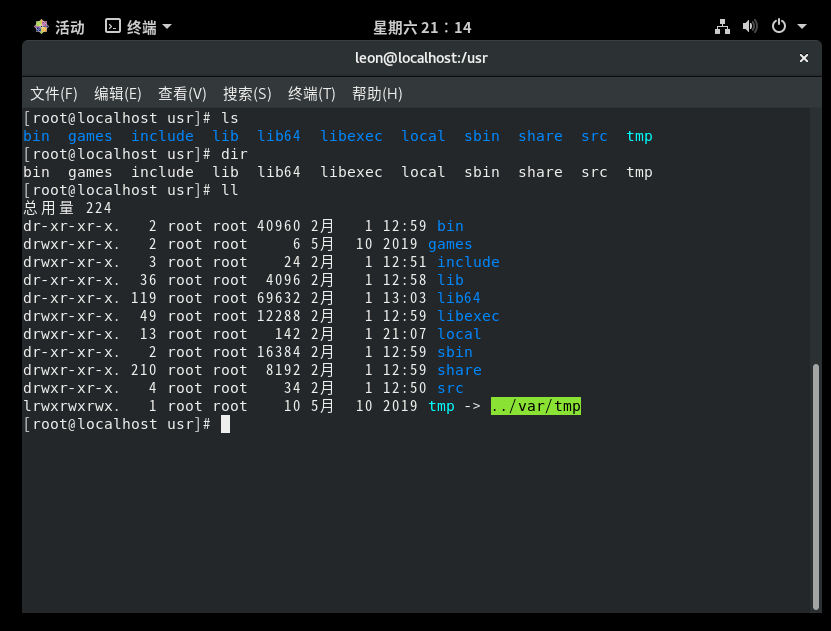Click cyan 'tmp' in ls output
831x631 pixels.
pyautogui.click(x=639, y=137)
